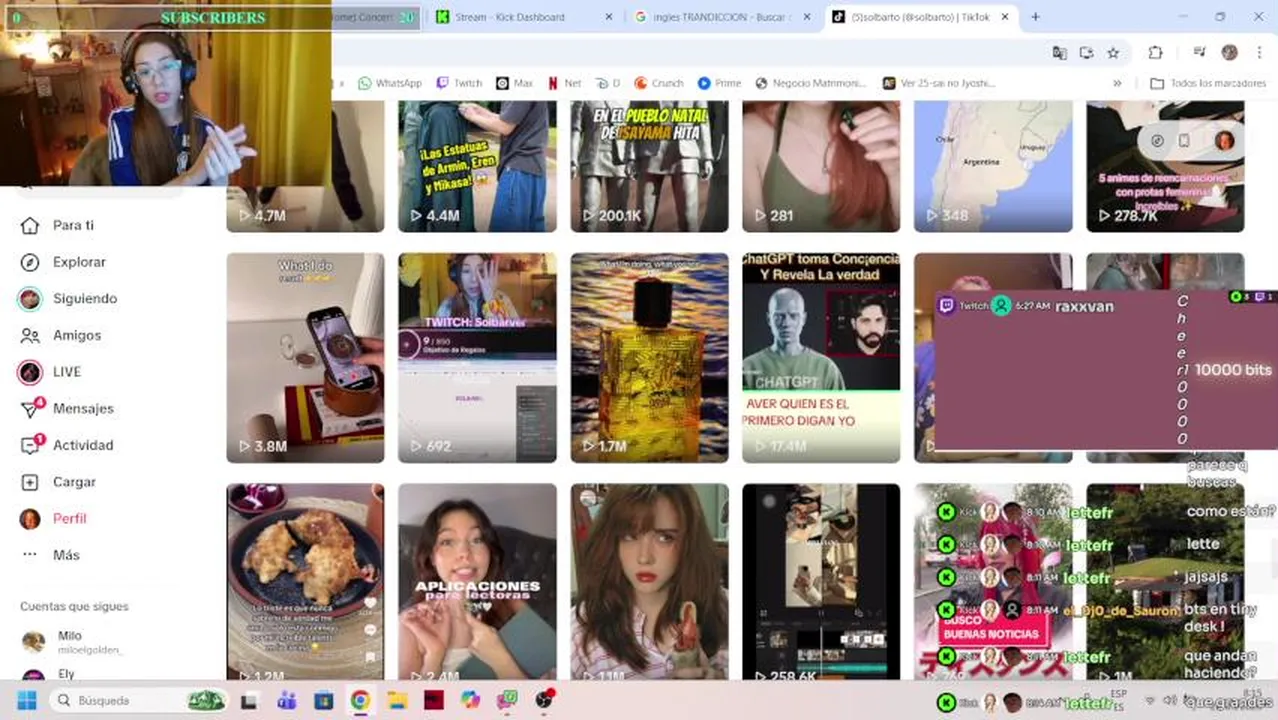1278x720 pixels.
Task: Open Microsoft Teams from the taskbar
Action: (x=287, y=700)
